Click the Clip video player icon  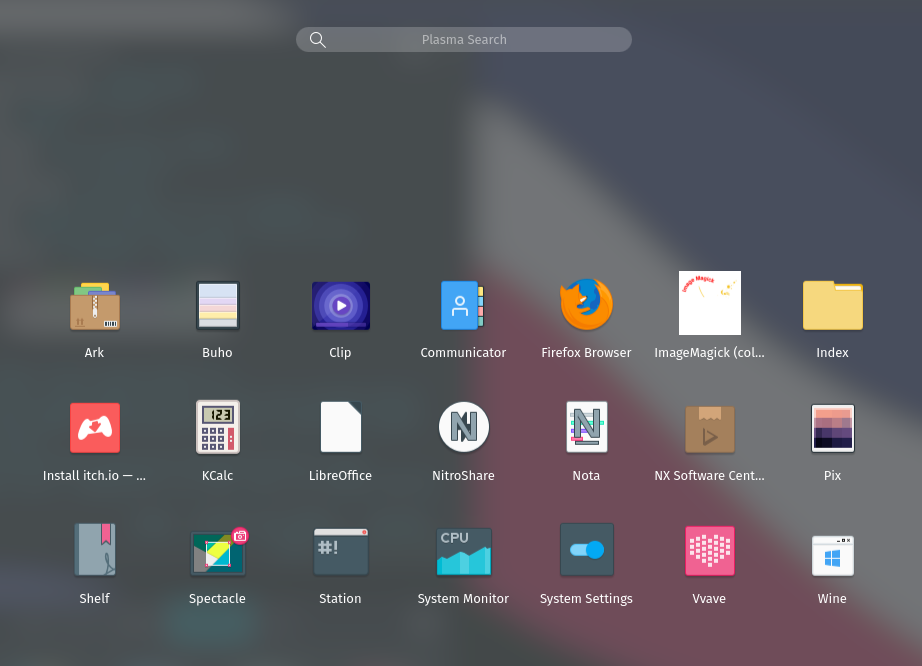point(340,306)
